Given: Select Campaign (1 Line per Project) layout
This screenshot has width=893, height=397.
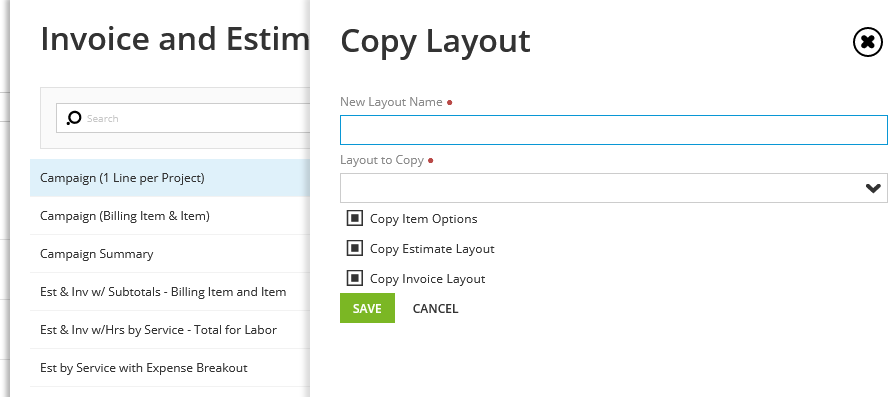Looking at the screenshot, I should pyautogui.click(x=170, y=178).
